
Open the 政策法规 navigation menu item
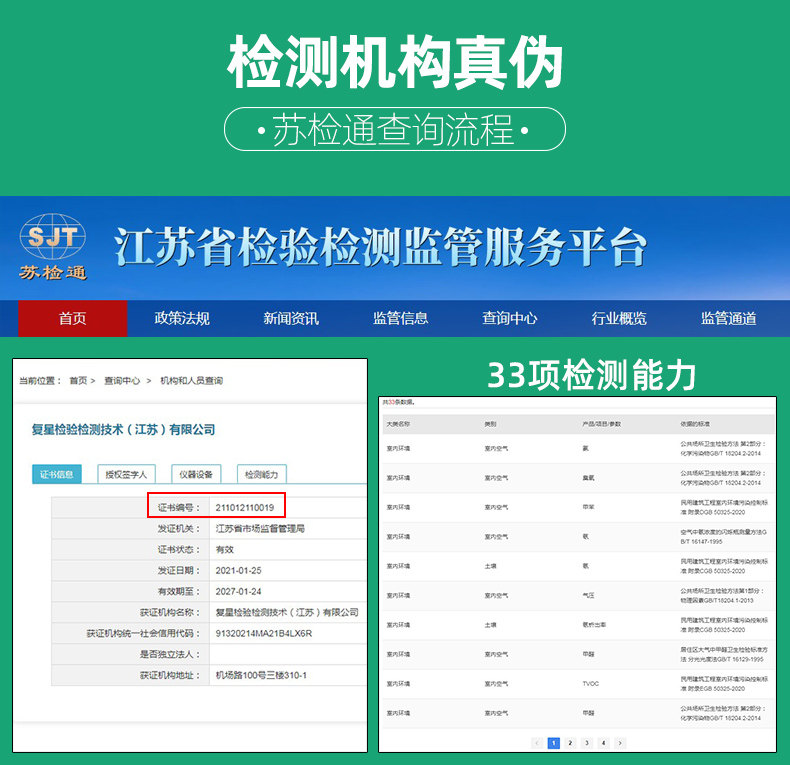click(182, 318)
